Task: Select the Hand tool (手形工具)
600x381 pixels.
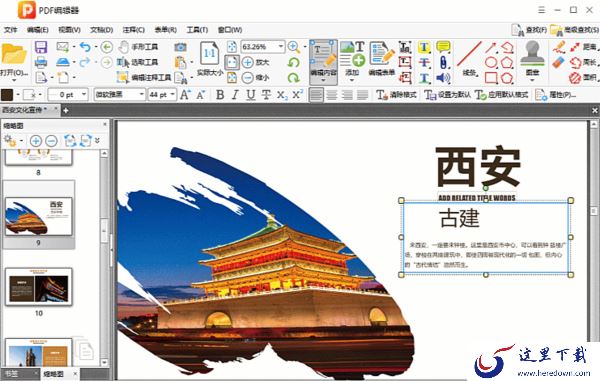Action: (x=138, y=47)
